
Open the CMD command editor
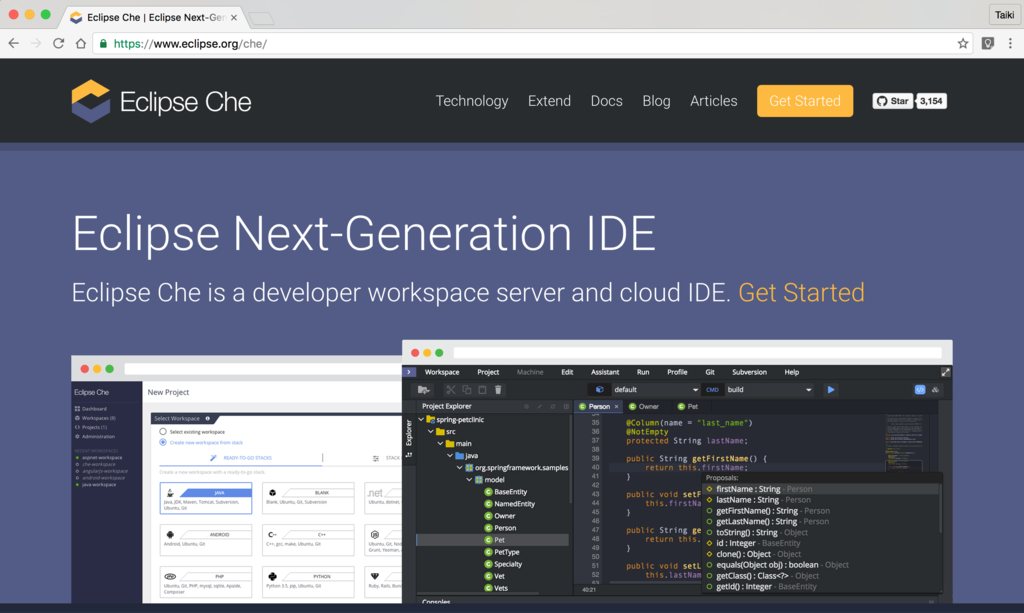tap(711, 389)
